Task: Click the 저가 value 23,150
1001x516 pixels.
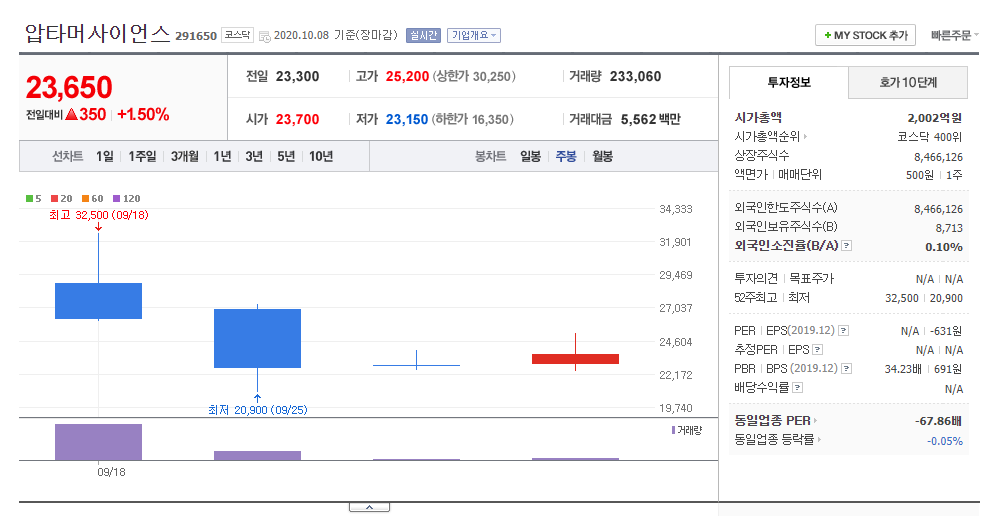Action: [407, 119]
